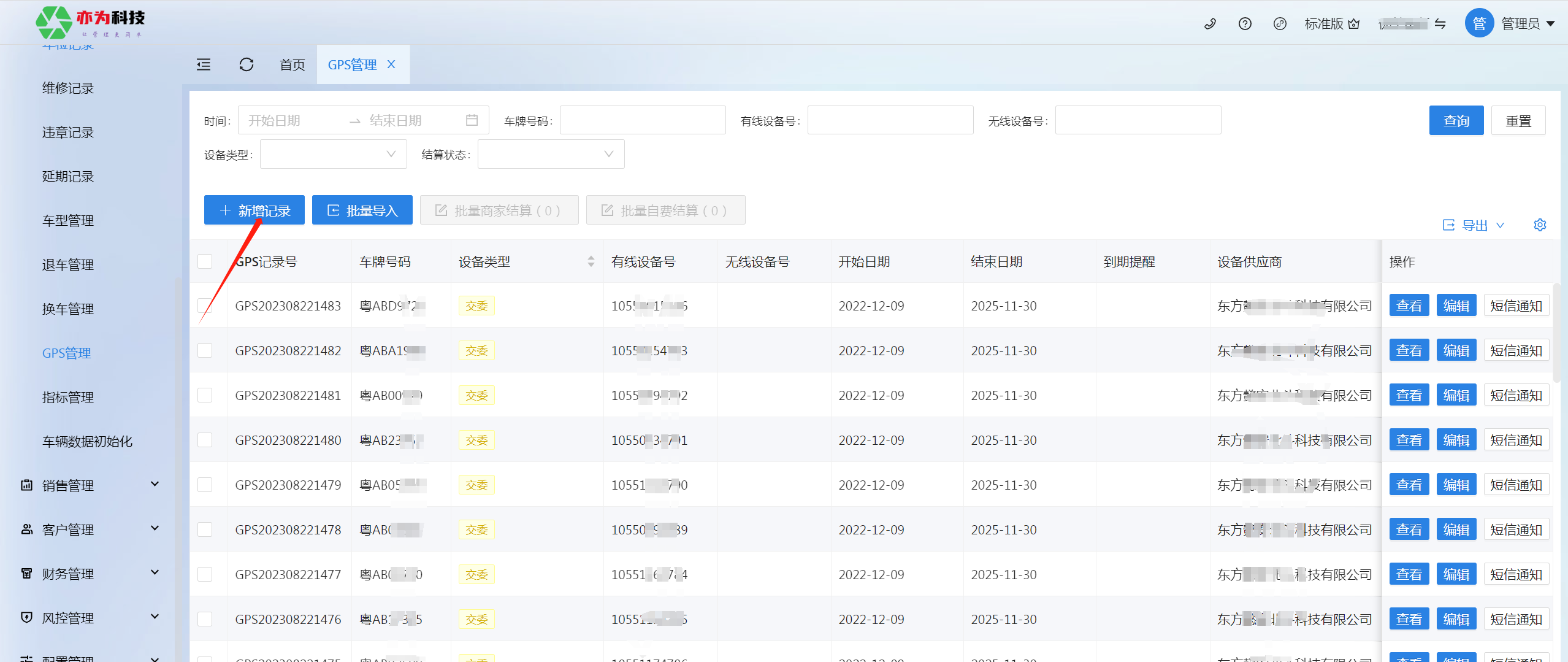Screen dimensions: 1568x662
Task: Open 退车管理 in the sidebar
Action: [67, 265]
